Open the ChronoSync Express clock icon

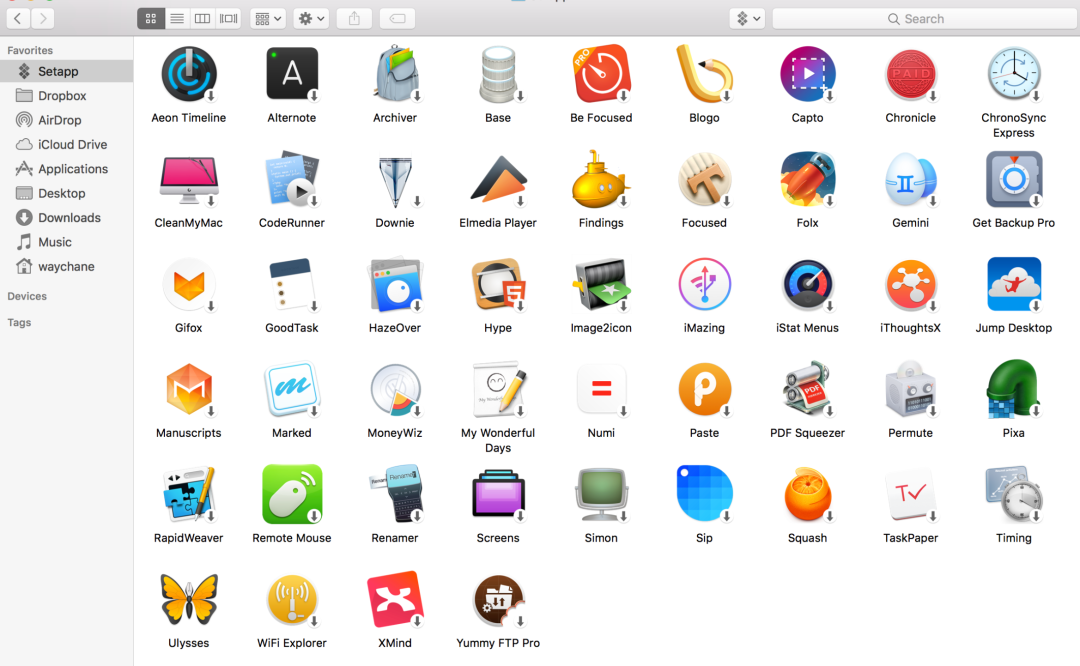1014,74
